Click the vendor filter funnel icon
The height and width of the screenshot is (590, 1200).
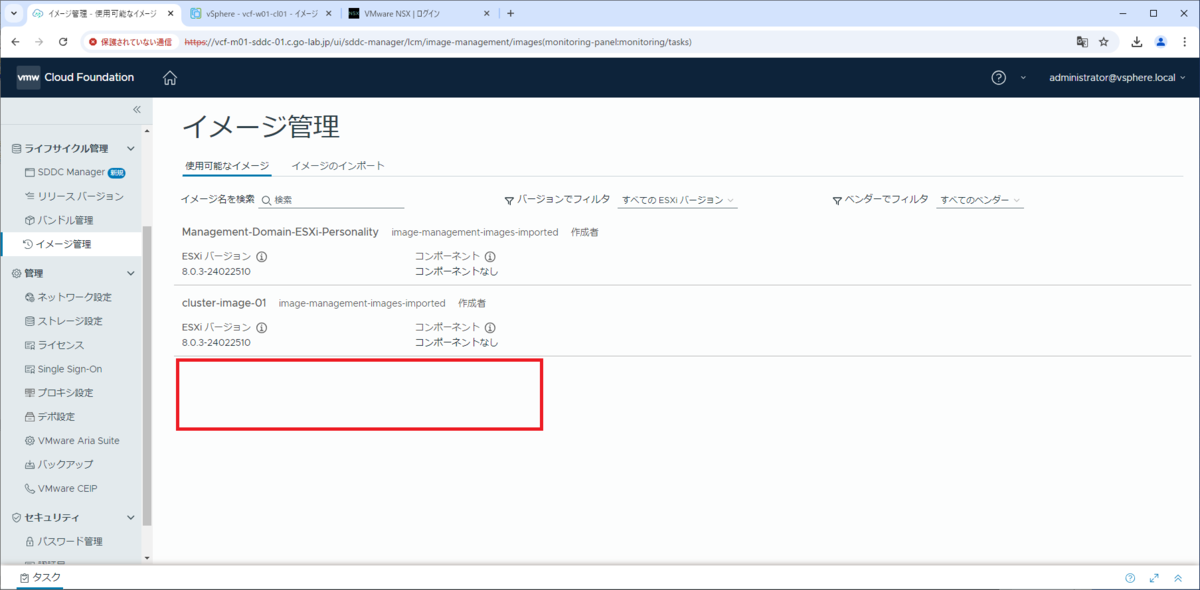click(837, 200)
